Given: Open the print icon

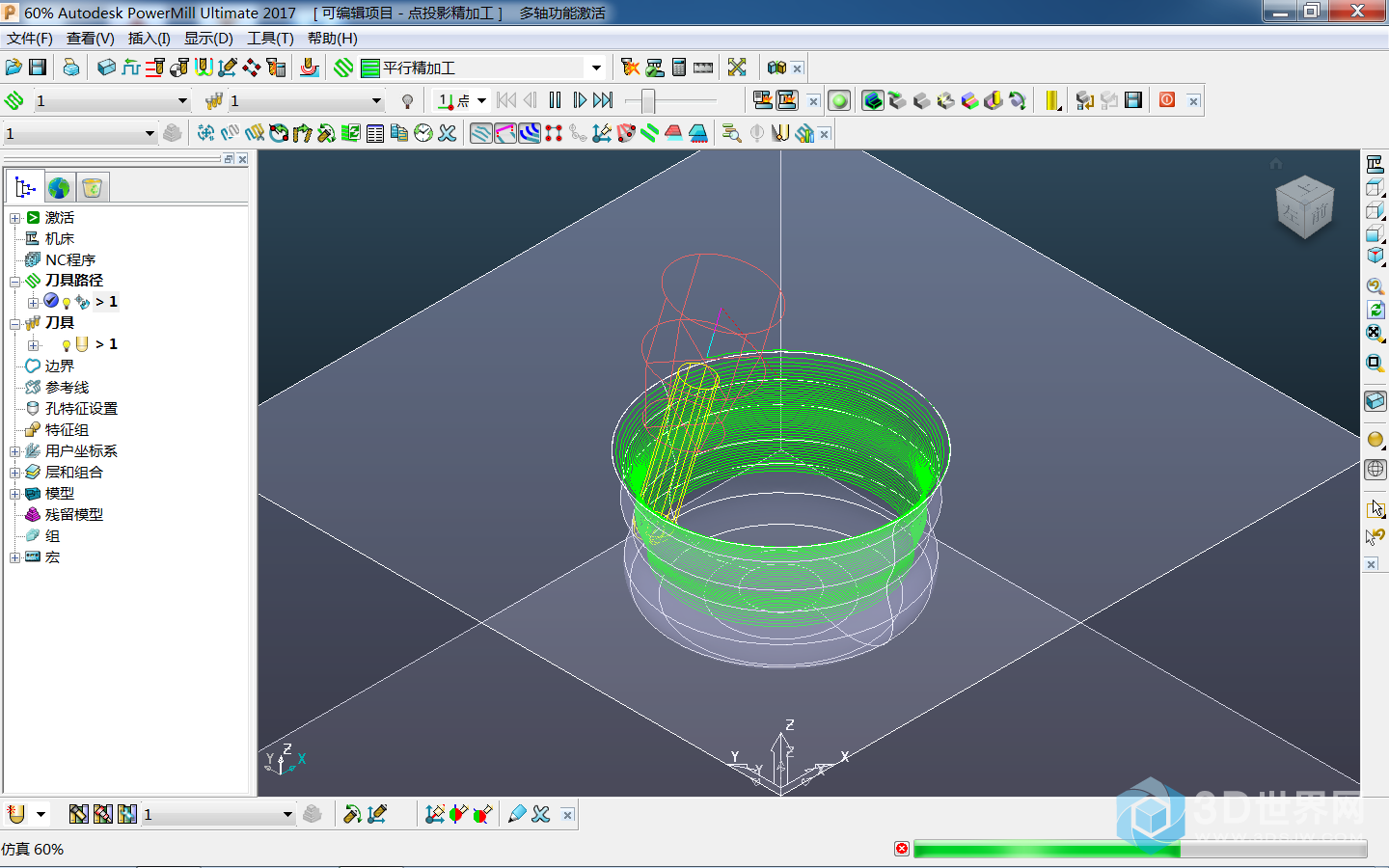Looking at the screenshot, I should tap(71, 68).
